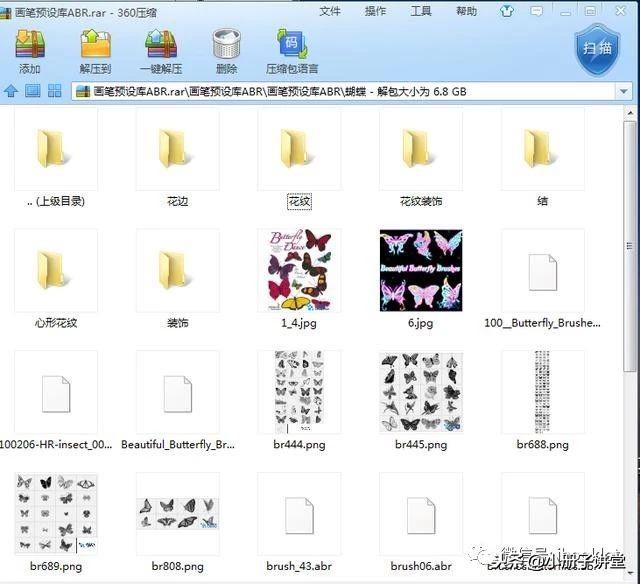Click the file name label br688.png
This screenshot has width=640, height=584.
click(x=542, y=444)
